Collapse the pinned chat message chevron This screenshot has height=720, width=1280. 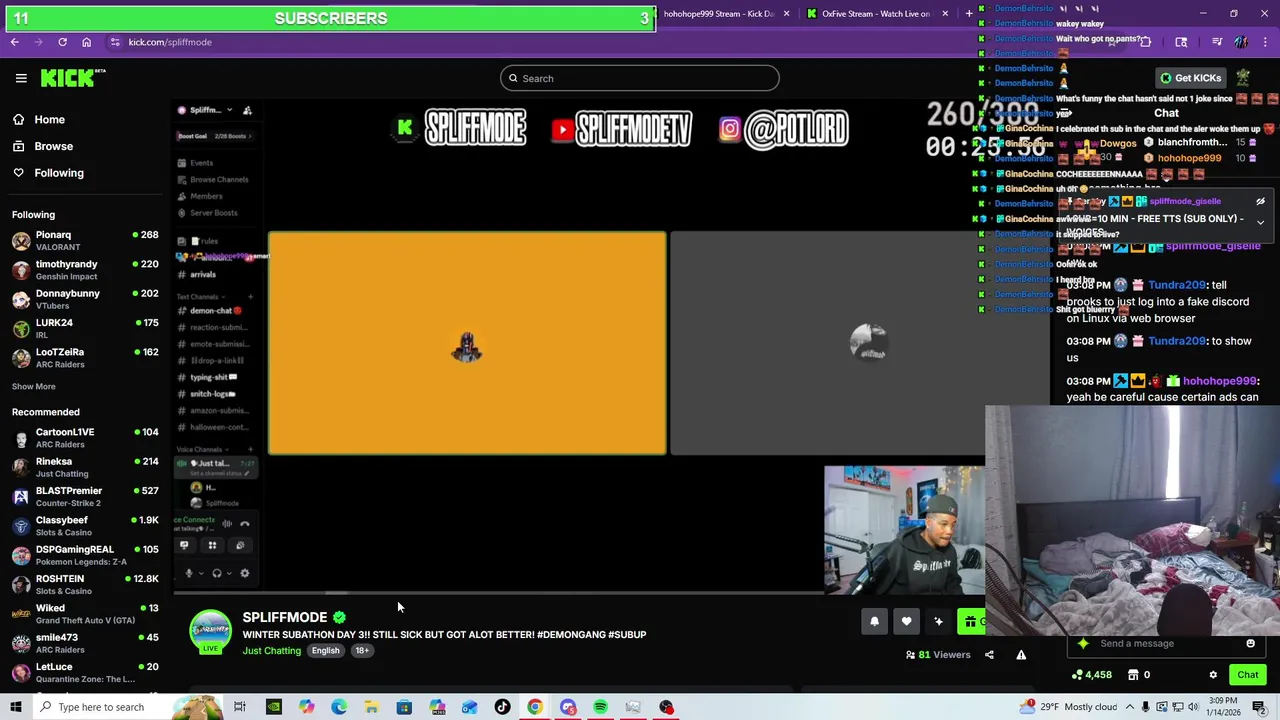click(1260, 222)
